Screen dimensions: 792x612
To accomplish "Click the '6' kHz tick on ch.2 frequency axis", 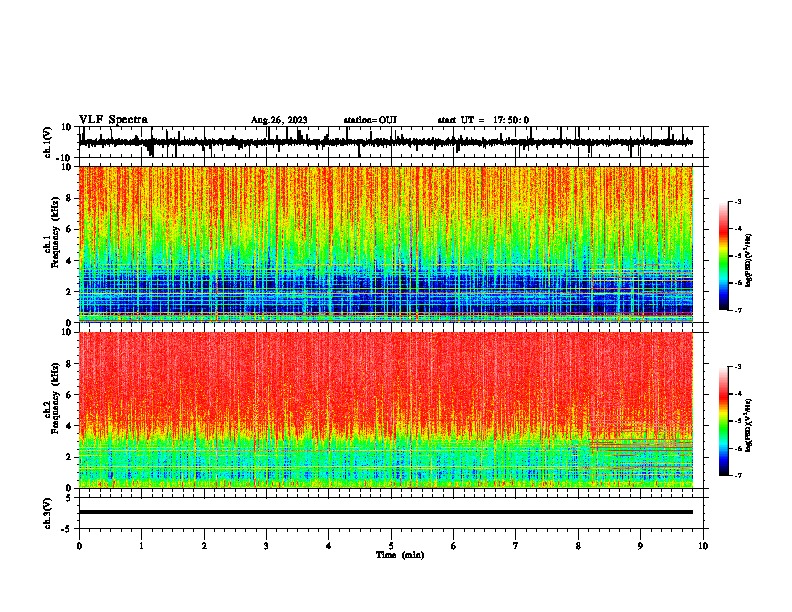I will click(x=70, y=395).
